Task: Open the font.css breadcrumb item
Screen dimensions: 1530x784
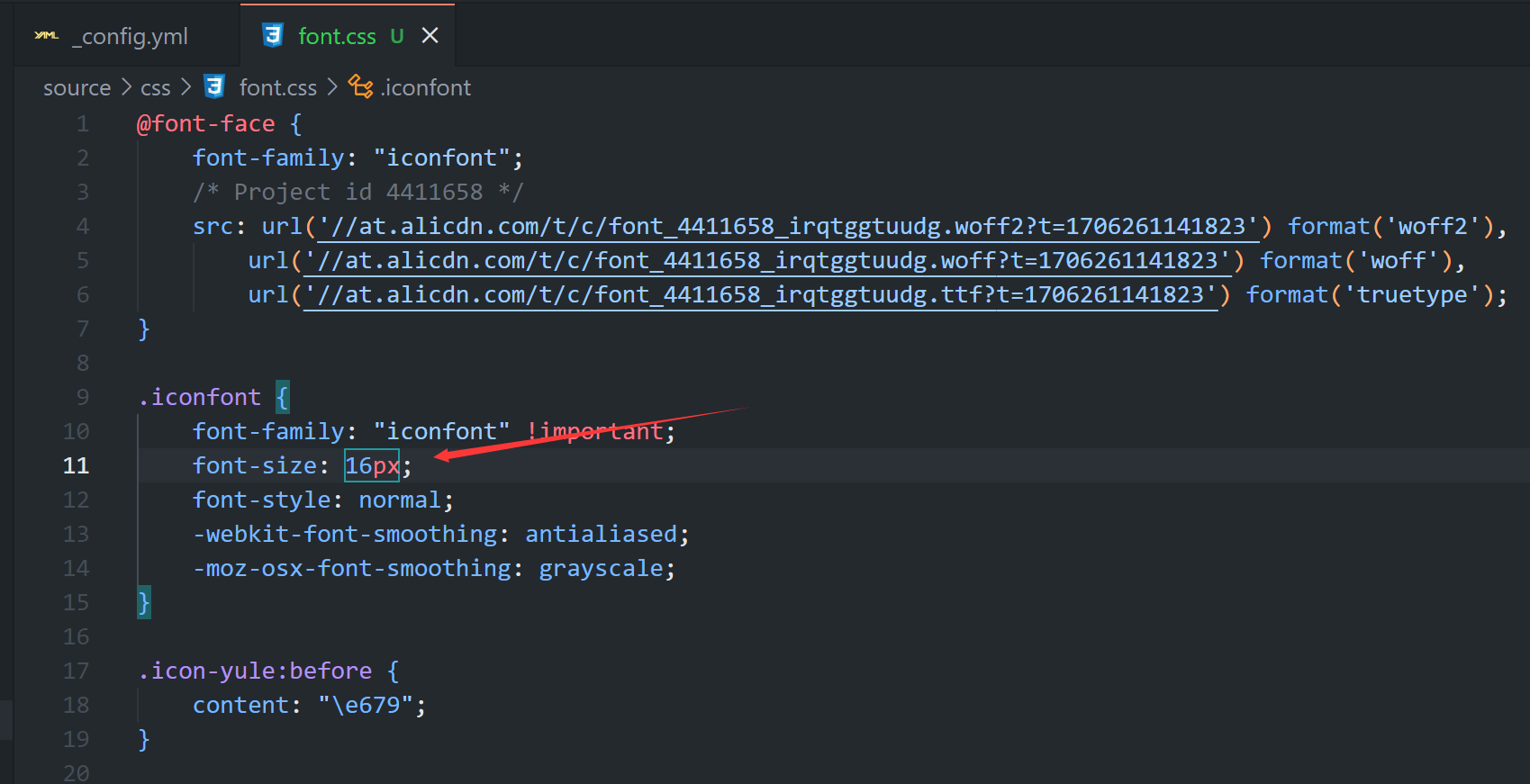Action: pos(278,87)
